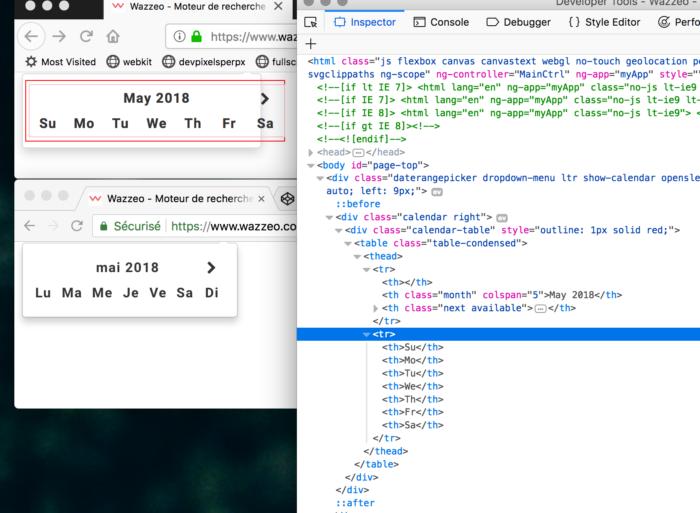Go to next month in May 2018 calendar

[265, 98]
